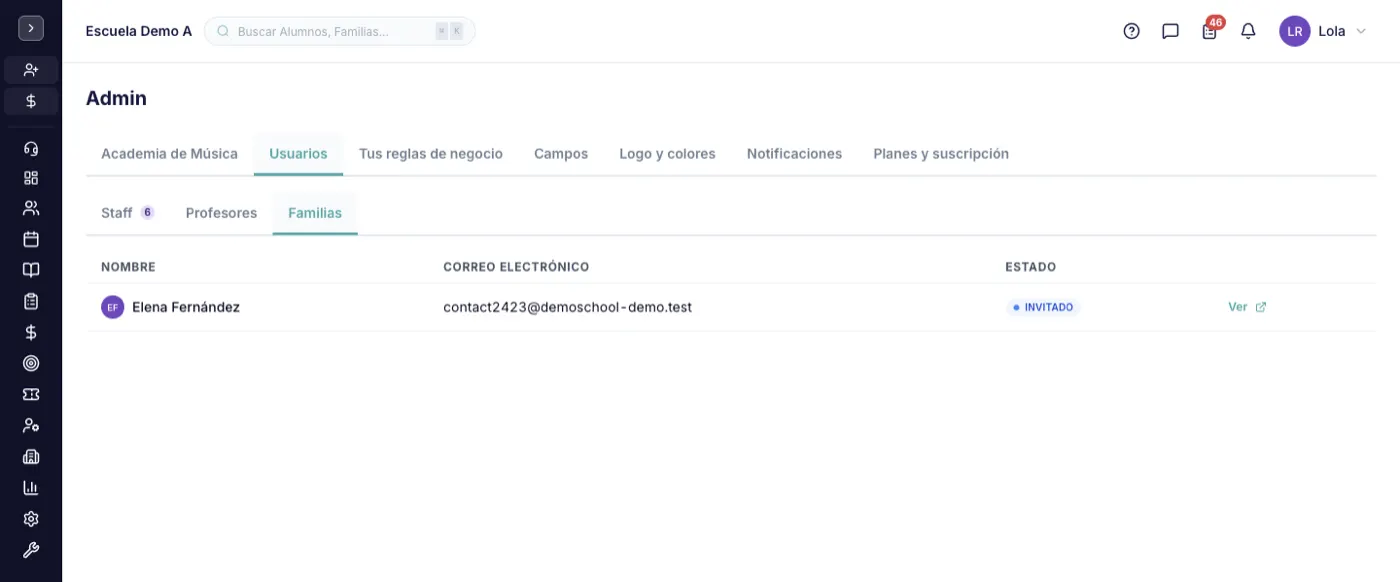Click the search field for Alumnos, Familias

tap(340, 31)
